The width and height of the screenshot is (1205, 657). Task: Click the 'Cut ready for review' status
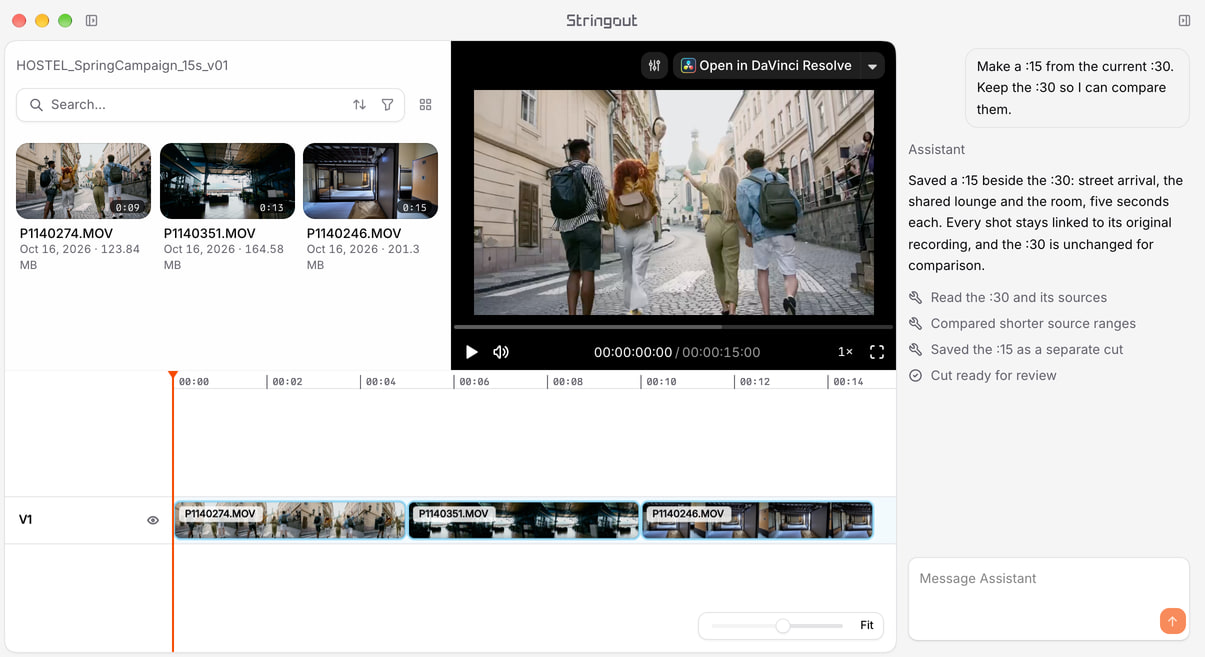(983, 376)
